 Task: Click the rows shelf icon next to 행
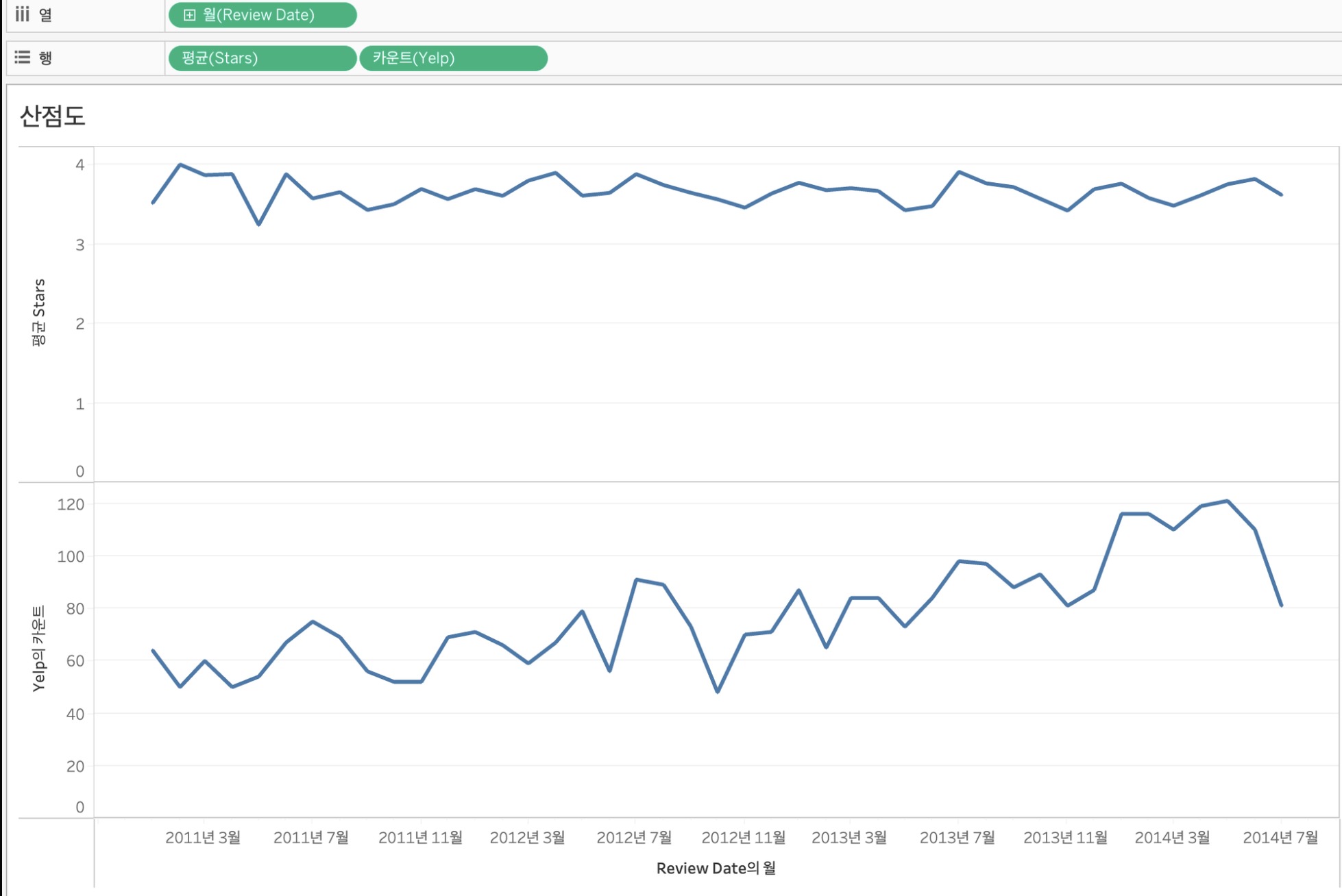23,58
